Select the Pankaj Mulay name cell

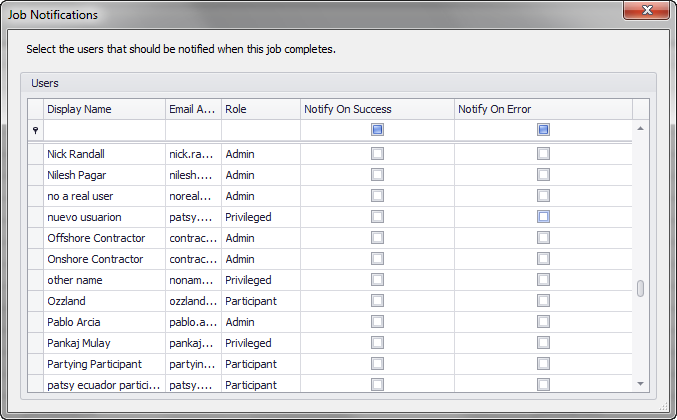pos(104,343)
